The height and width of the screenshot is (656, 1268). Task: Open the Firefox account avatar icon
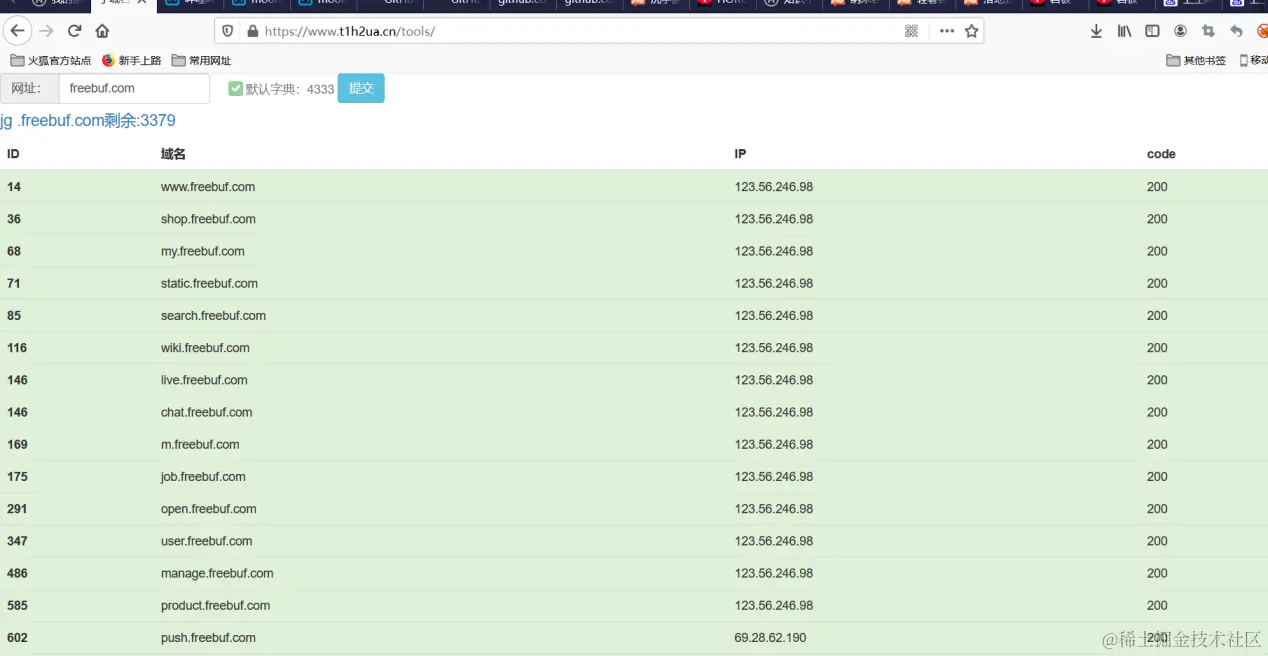(x=1180, y=31)
